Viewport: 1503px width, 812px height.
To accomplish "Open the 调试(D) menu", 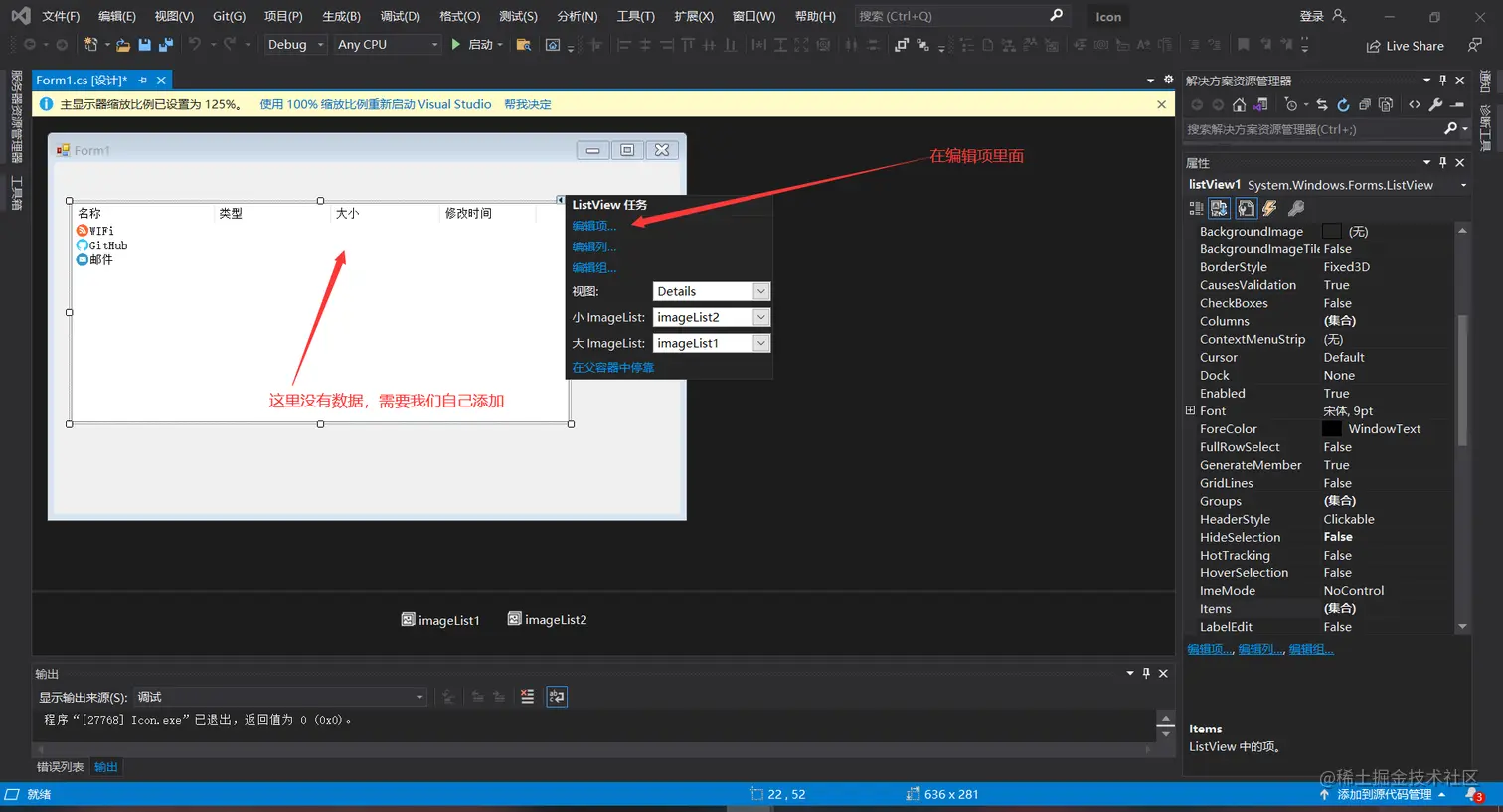I will 400,16.
